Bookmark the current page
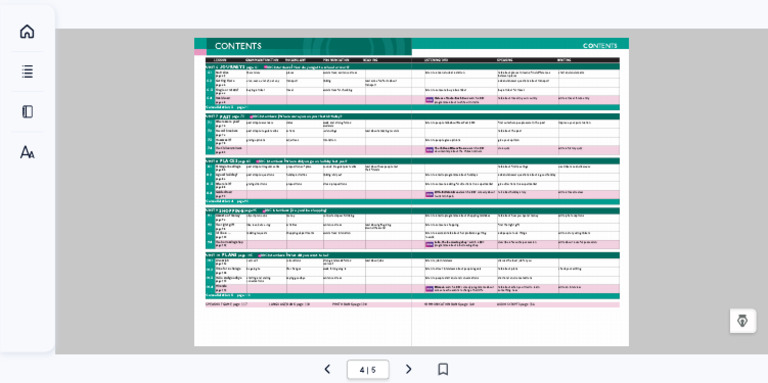Screen dimensions: 768x383 click(443, 369)
